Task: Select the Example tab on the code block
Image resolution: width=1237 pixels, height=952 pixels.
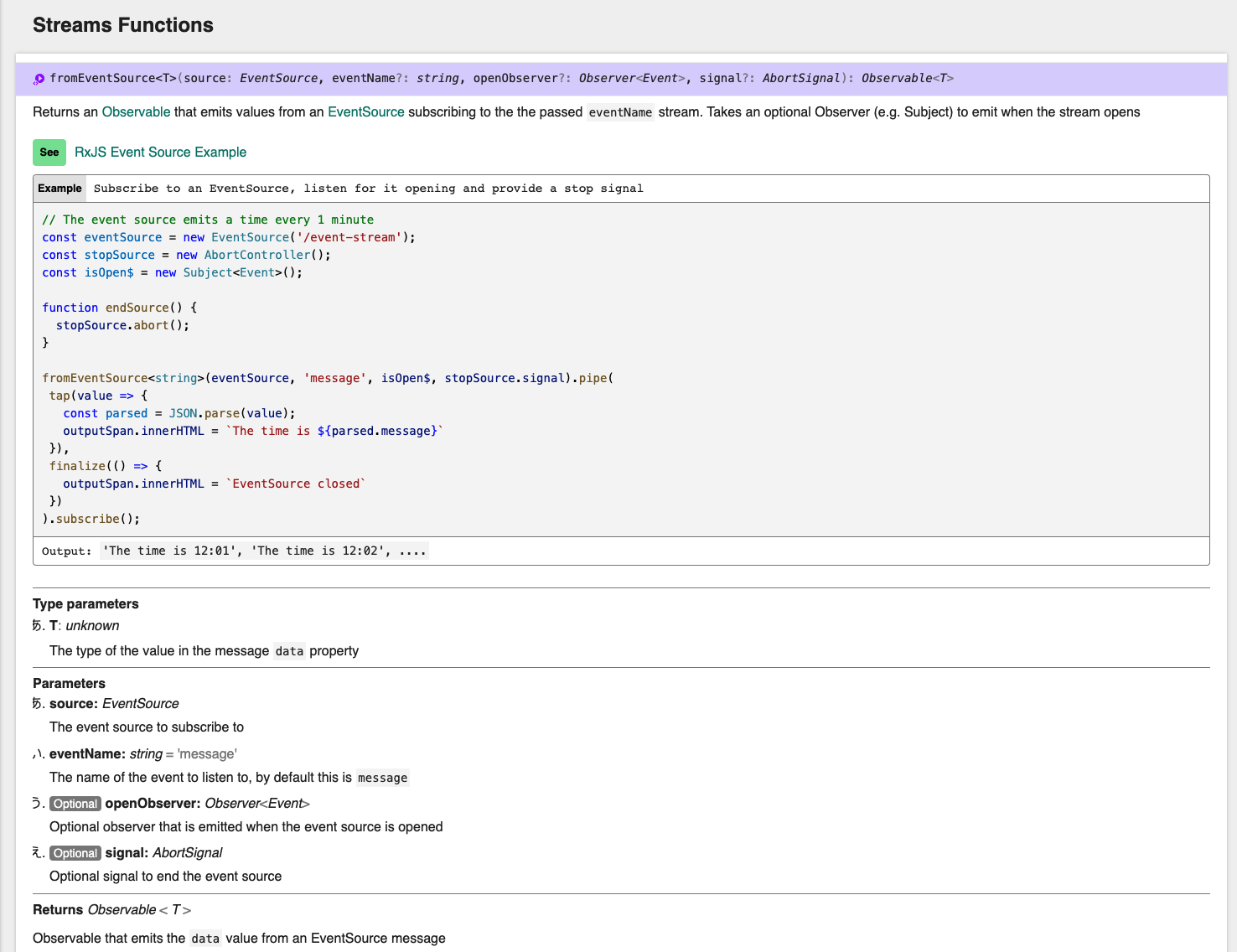Action: [x=59, y=188]
